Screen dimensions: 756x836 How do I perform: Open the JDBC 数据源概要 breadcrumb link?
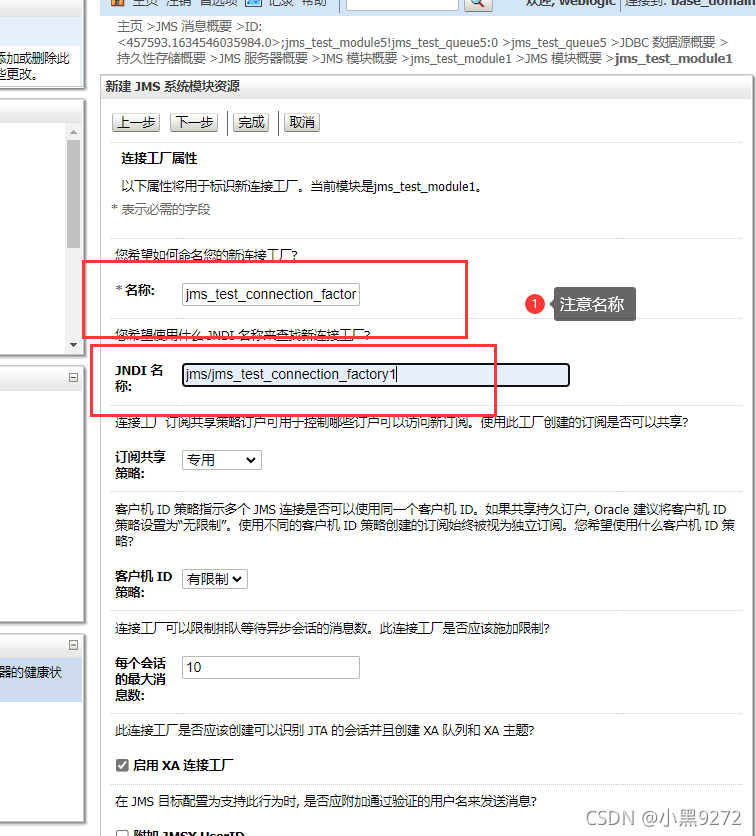coord(667,43)
